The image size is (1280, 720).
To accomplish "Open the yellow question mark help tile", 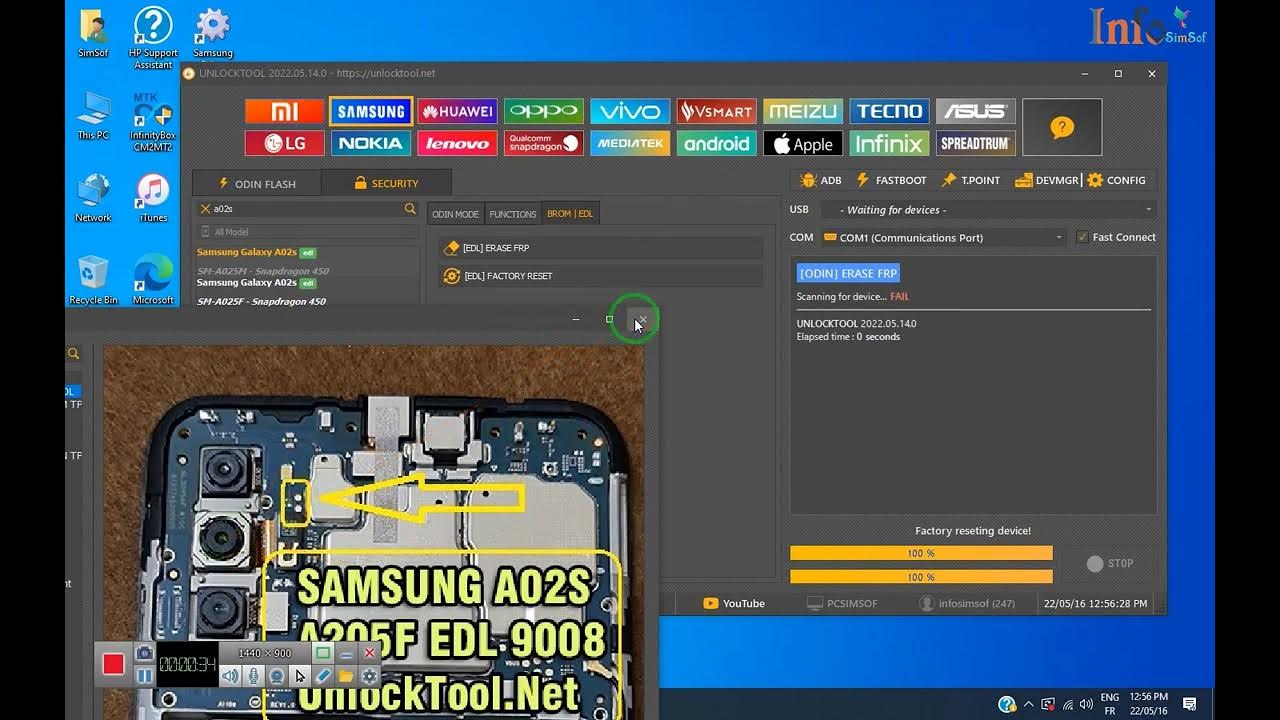I will (x=1062, y=127).
